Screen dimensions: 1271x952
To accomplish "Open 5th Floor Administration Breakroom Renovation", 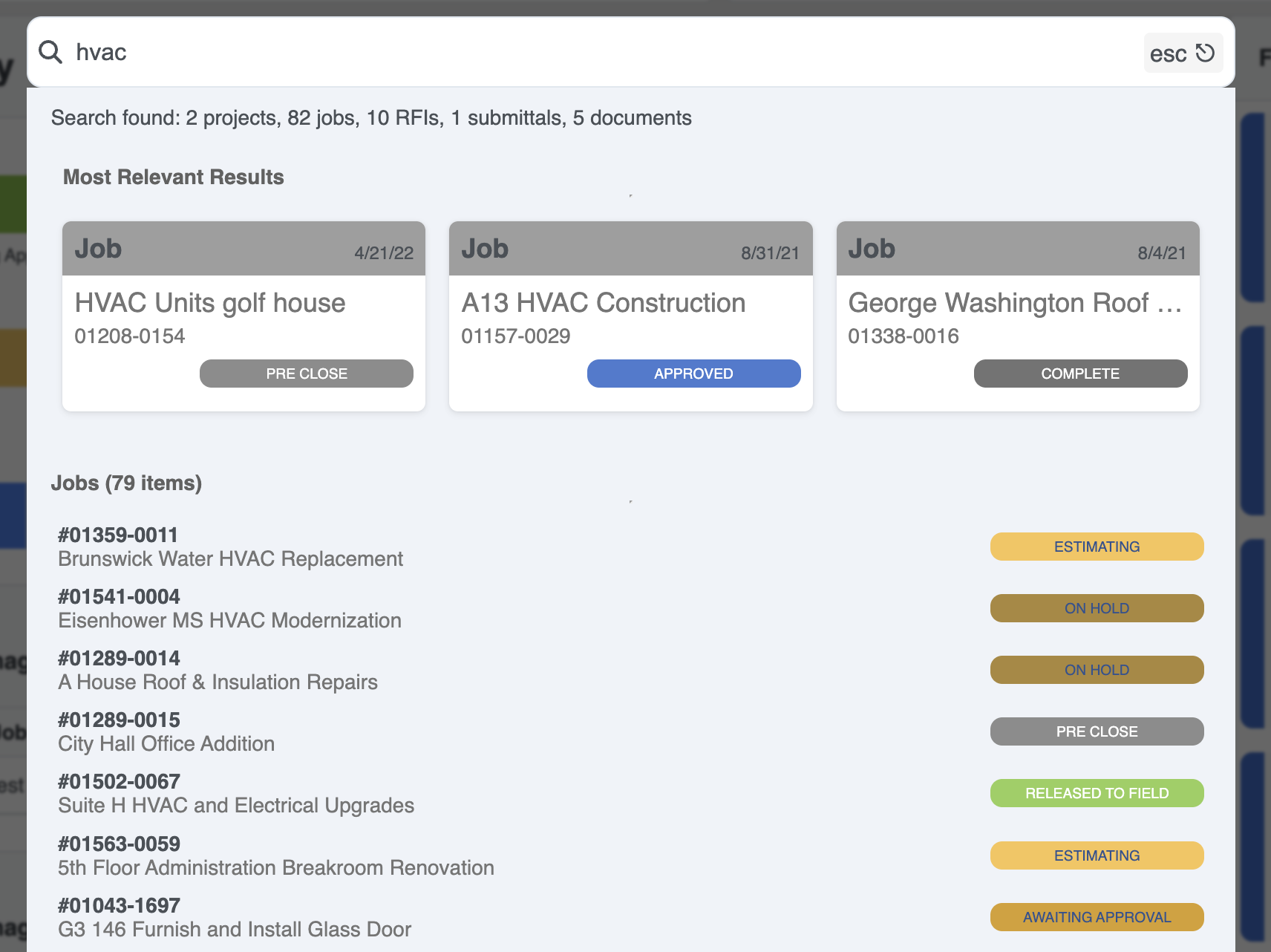I will pos(275,867).
